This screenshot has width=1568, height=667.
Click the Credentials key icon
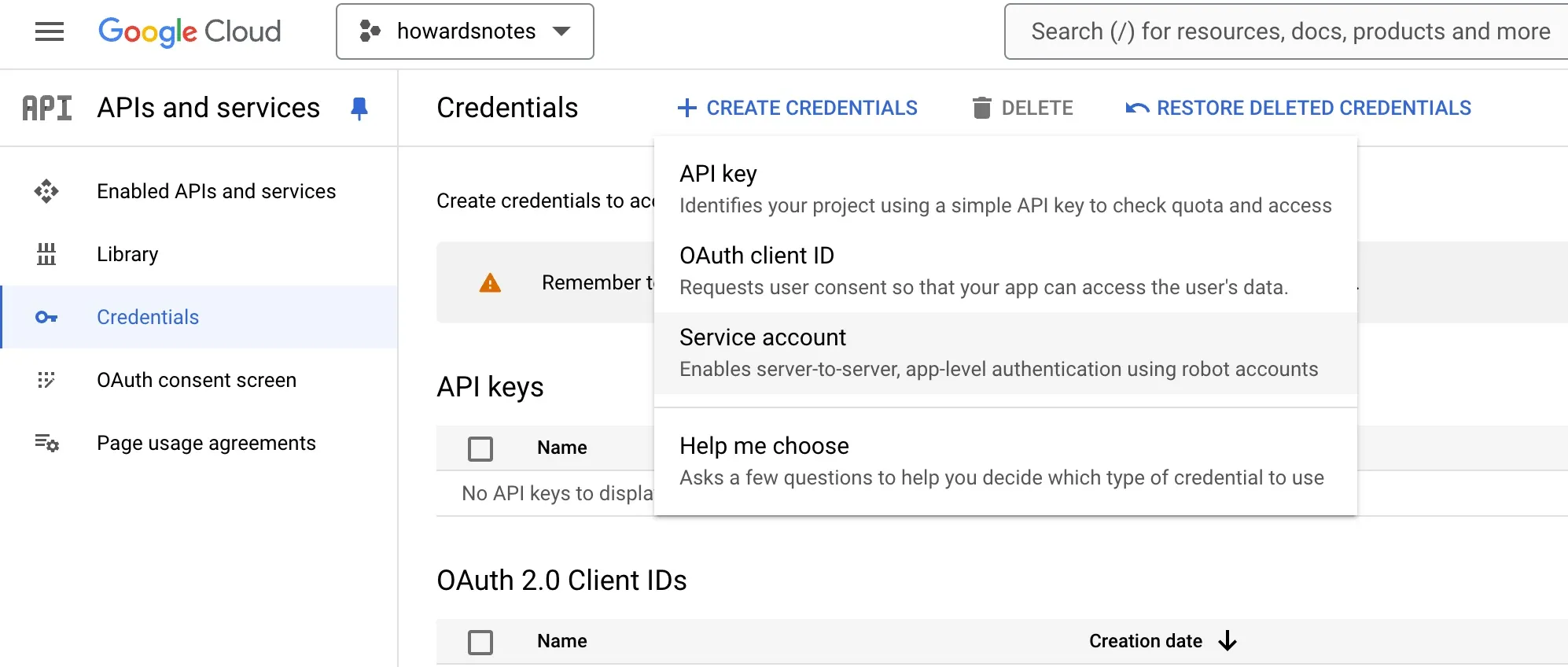coord(46,317)
